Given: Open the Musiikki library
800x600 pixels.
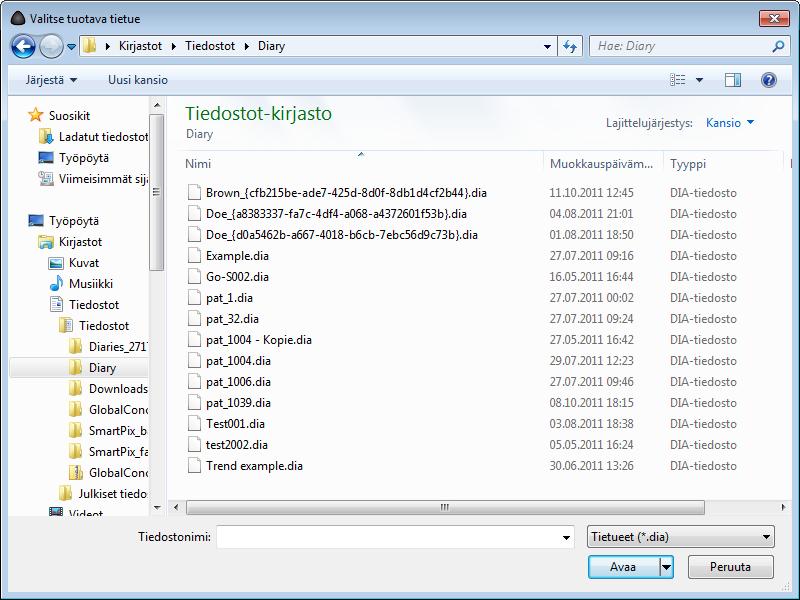Looking at the screenshot, I should click(x=90, y=284).
